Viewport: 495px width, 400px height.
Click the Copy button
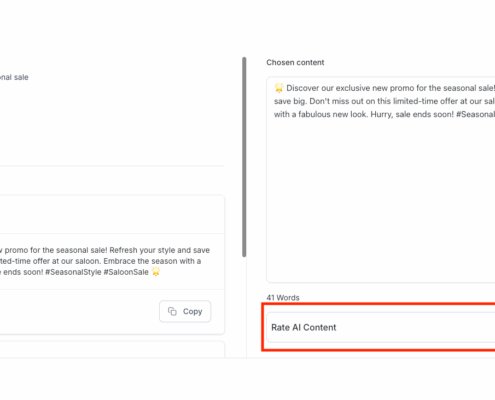(185, 311)
